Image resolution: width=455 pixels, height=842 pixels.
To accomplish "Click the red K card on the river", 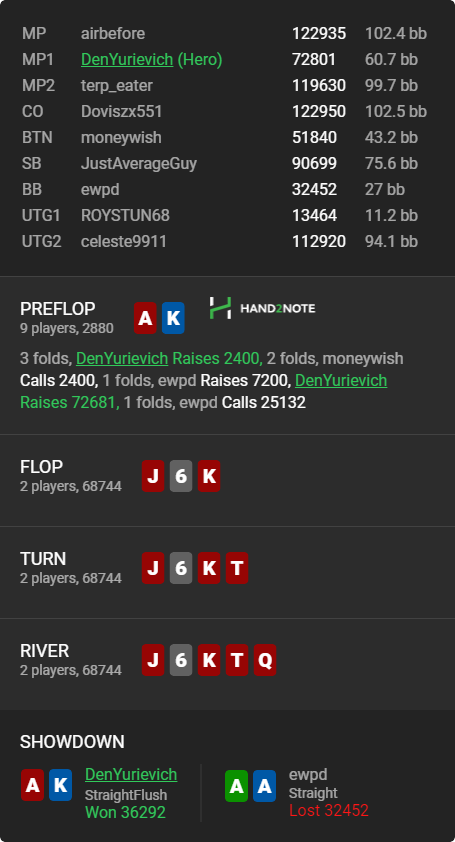I will [209, 660].
